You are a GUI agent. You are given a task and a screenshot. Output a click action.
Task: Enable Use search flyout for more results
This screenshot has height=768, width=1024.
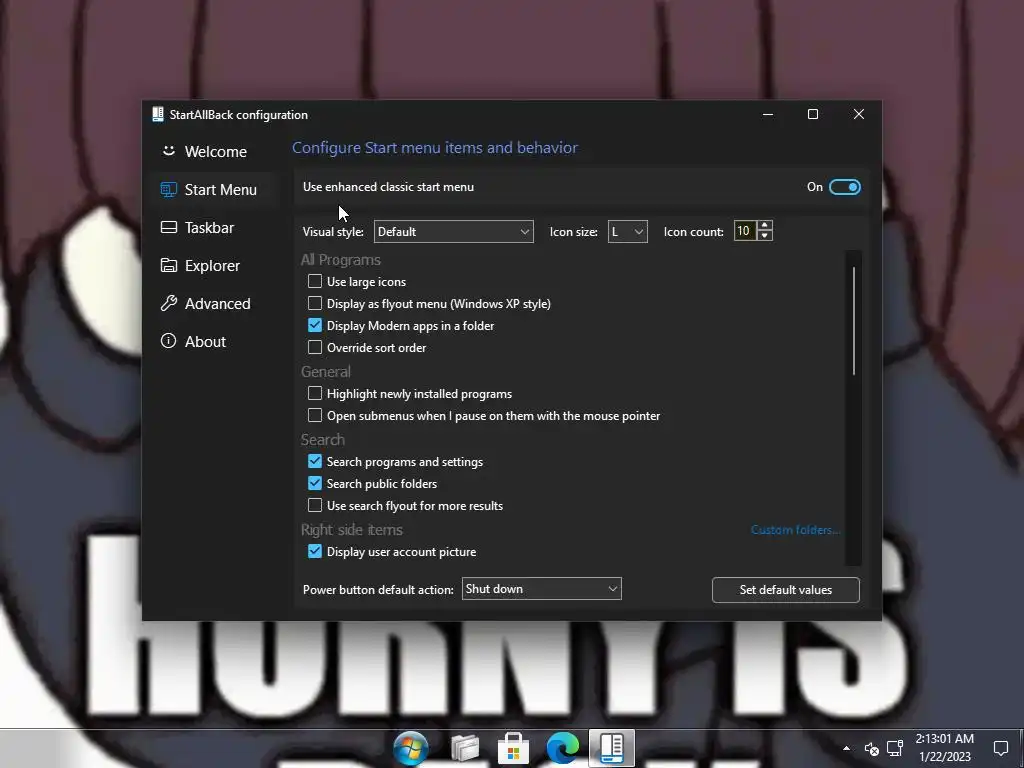pyautogui.click(x=315, y=505)
